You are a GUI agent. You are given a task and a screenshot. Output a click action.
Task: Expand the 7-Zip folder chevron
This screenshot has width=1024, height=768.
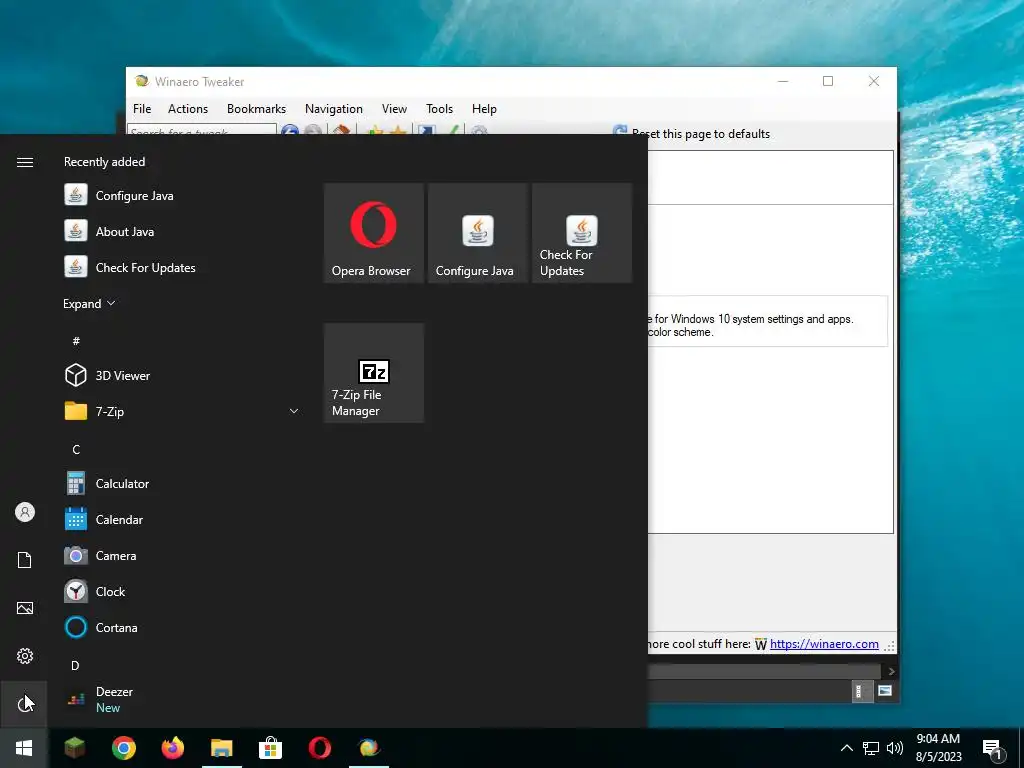point(294,411)
